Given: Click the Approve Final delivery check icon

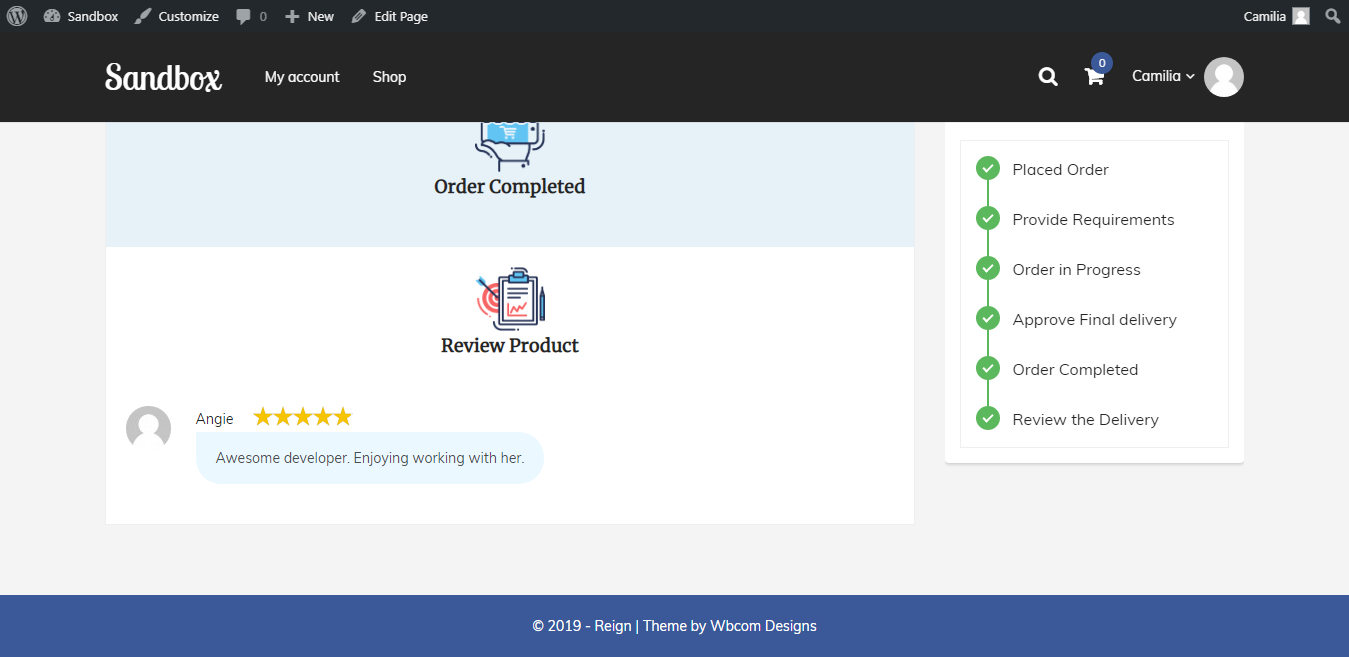Looking at the screenshot, I should pyautogui.click(x=988, y=318).
